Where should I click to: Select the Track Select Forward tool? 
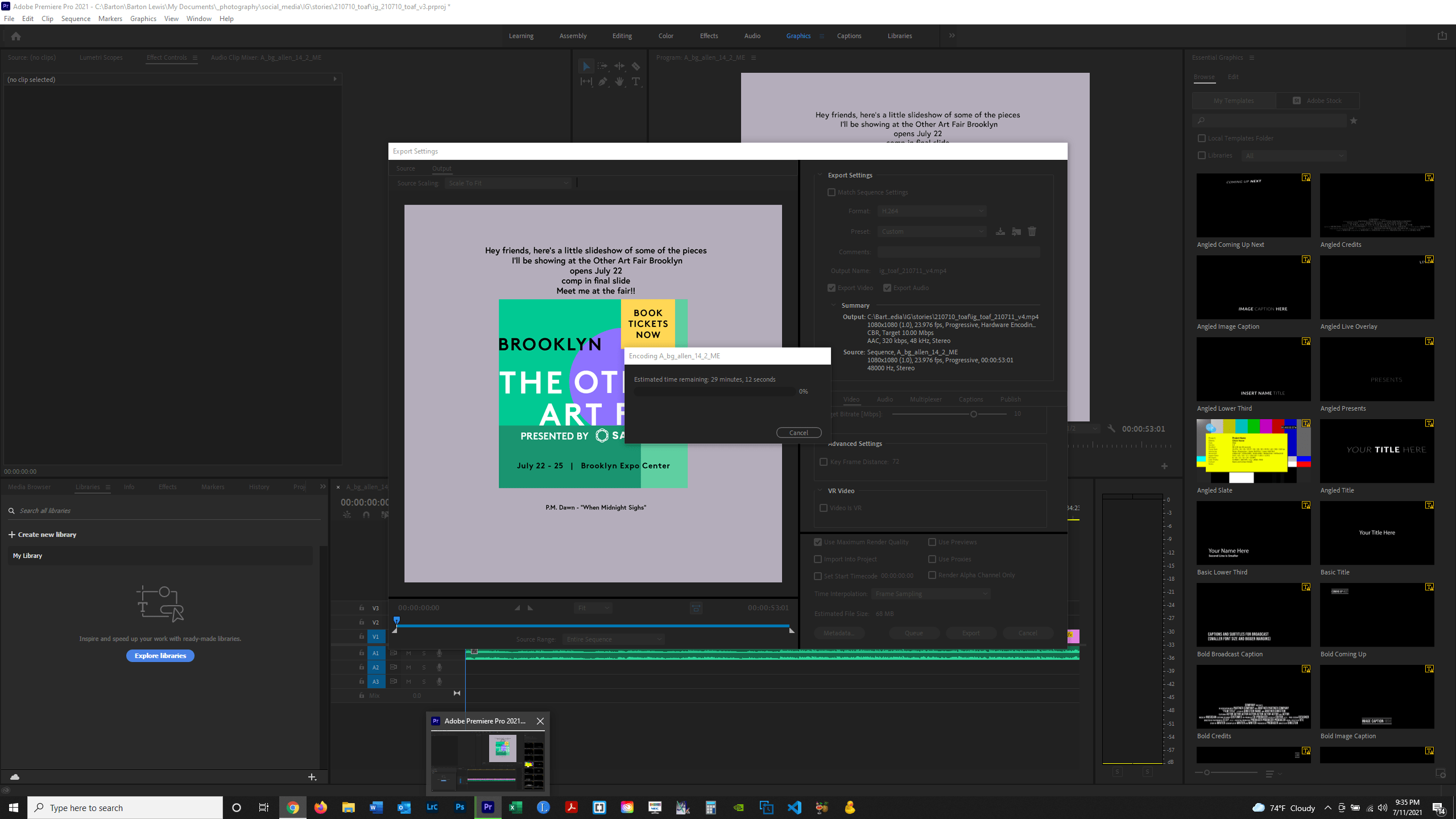(603, 65)
